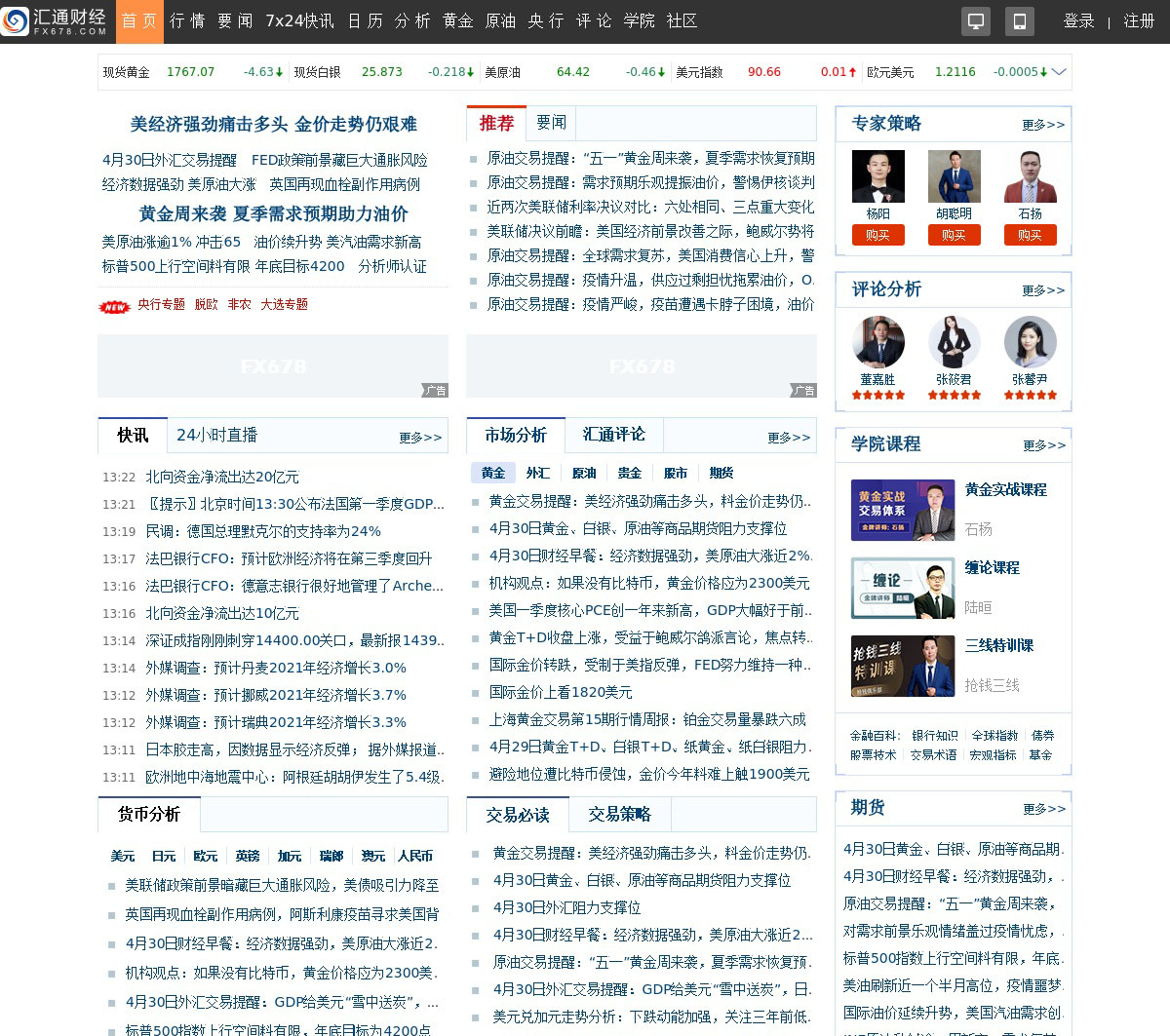This screenshot has height=1036, width=1170.
Task: Expand 更多>> in 专家策略 panel
Action: coord(1043,125)
